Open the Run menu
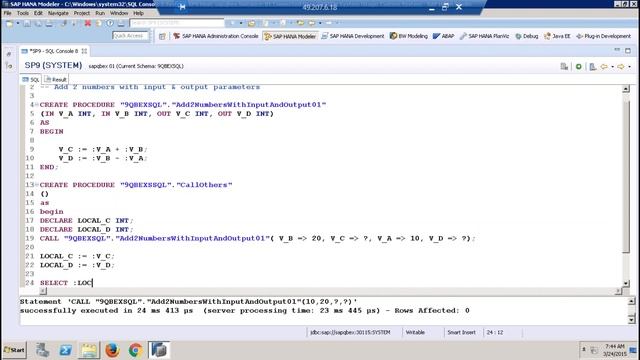This screenshot has height=360, width=640. click(100, 13)
